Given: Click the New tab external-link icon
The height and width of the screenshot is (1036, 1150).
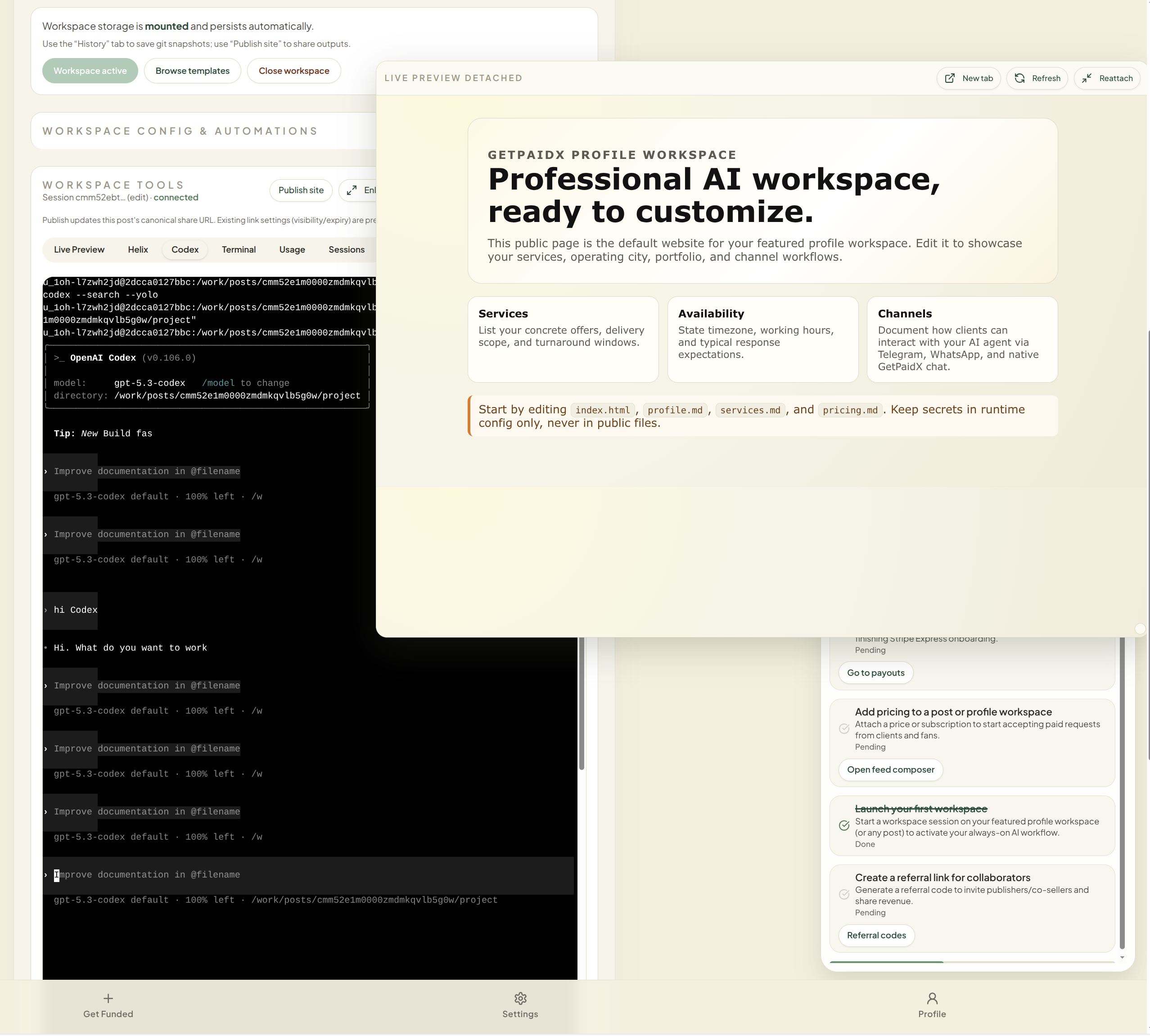Looking at the screenshot, I should (x=950, y=78).
